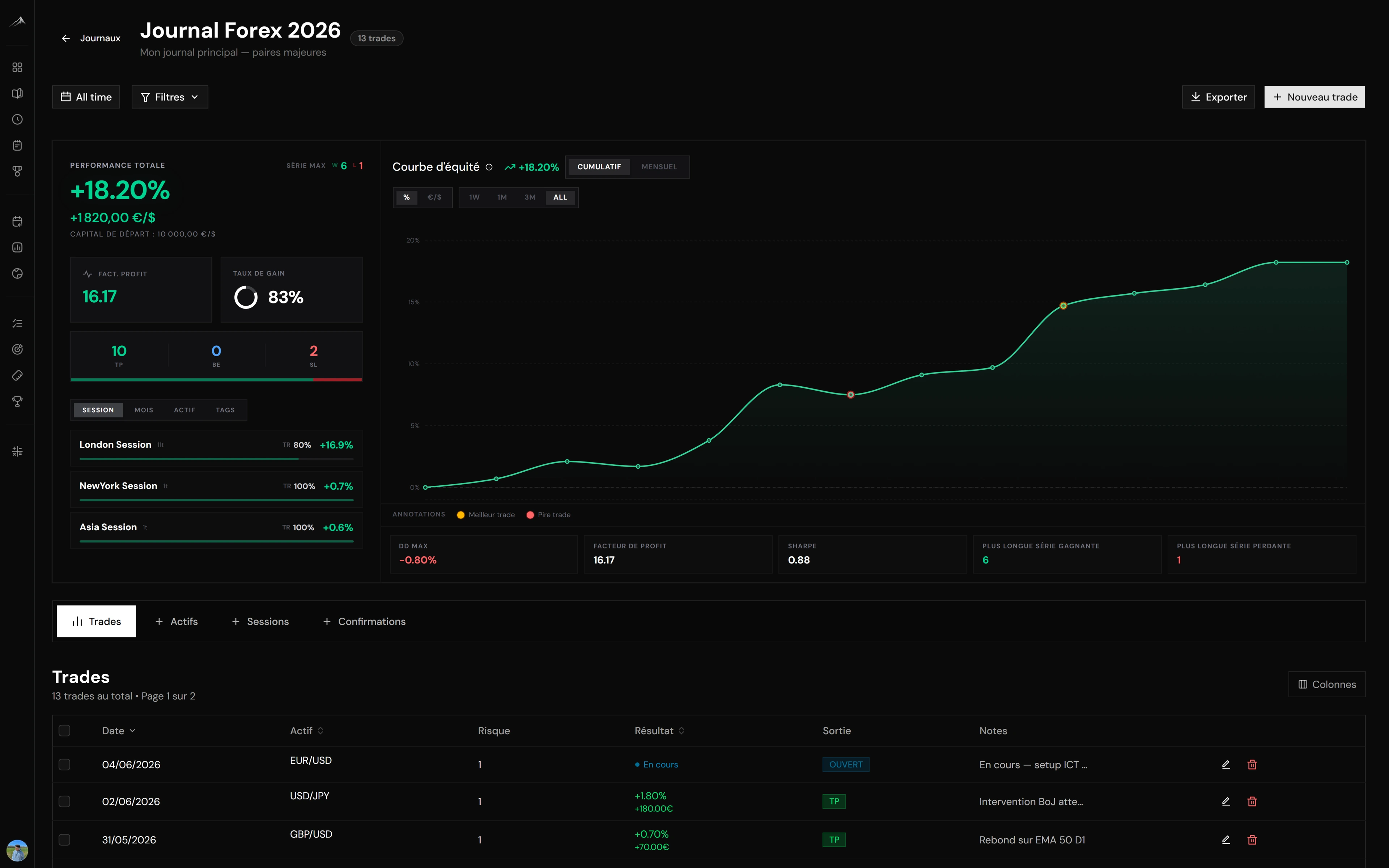Open the target goals icon in sidebar
1389x868 pixels.
point(17,350)
